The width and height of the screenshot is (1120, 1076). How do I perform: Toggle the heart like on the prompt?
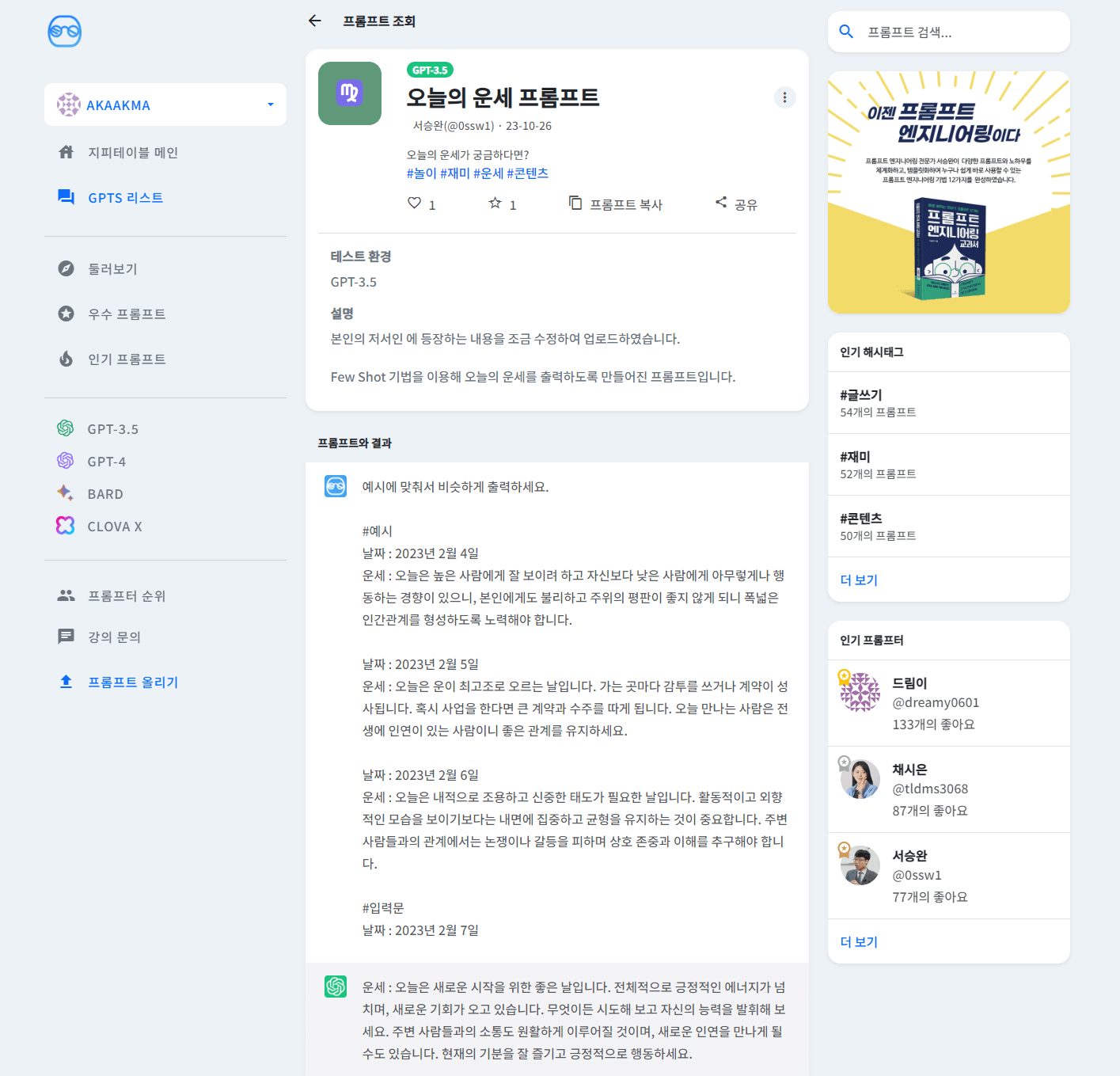pos(414,203)
